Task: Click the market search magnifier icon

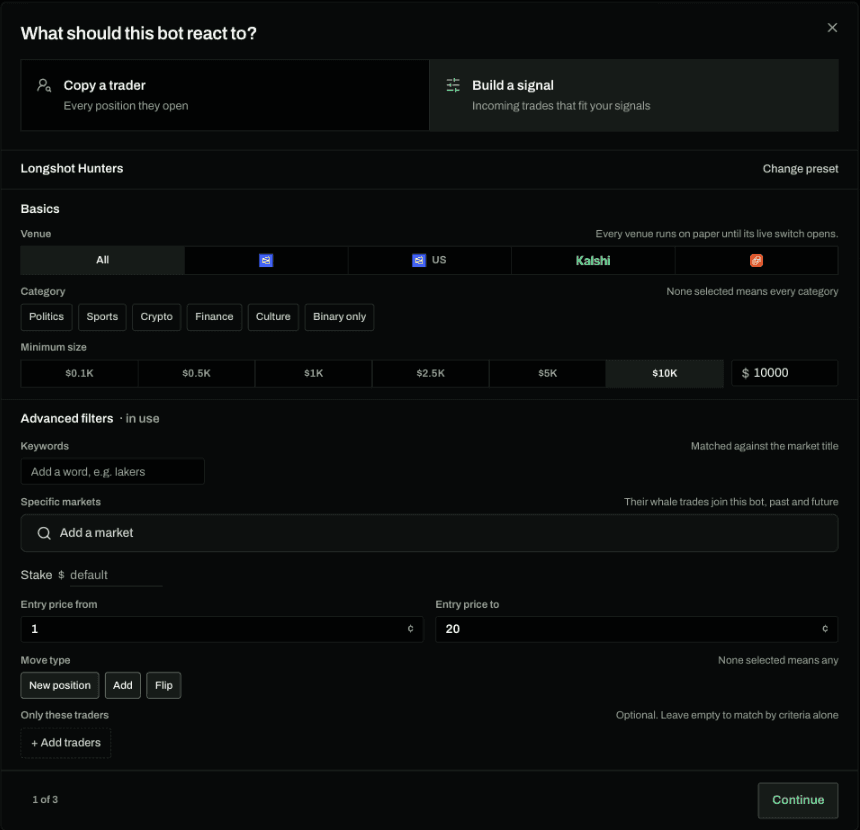Action: coord(44,533)
